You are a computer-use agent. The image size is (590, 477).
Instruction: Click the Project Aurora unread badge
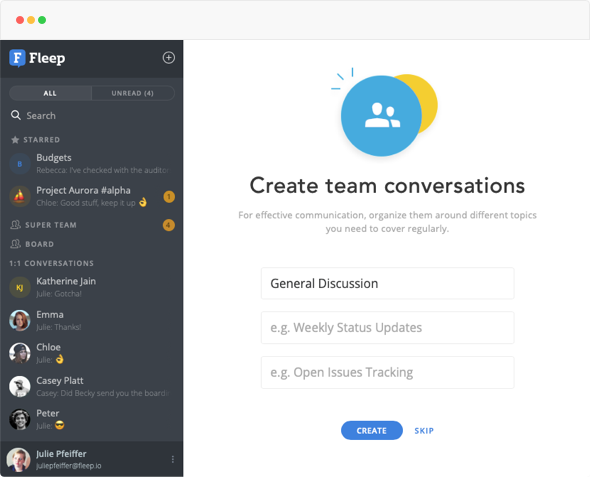(x=169, y=197)
